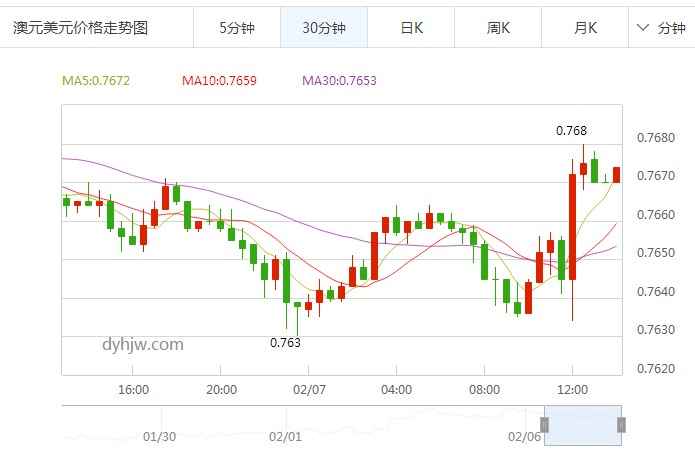The width and height of the screenshot is (695, 450).
Task: Click the 0.768 high price marker
Action: coord(571,131)
